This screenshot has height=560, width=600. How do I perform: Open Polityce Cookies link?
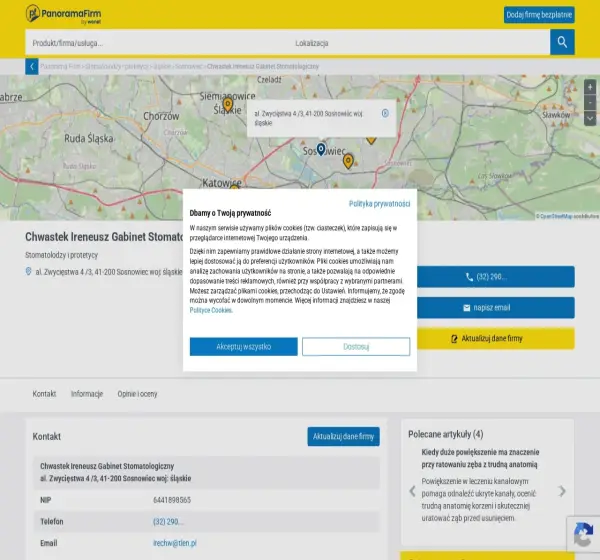tap(211, 310)
